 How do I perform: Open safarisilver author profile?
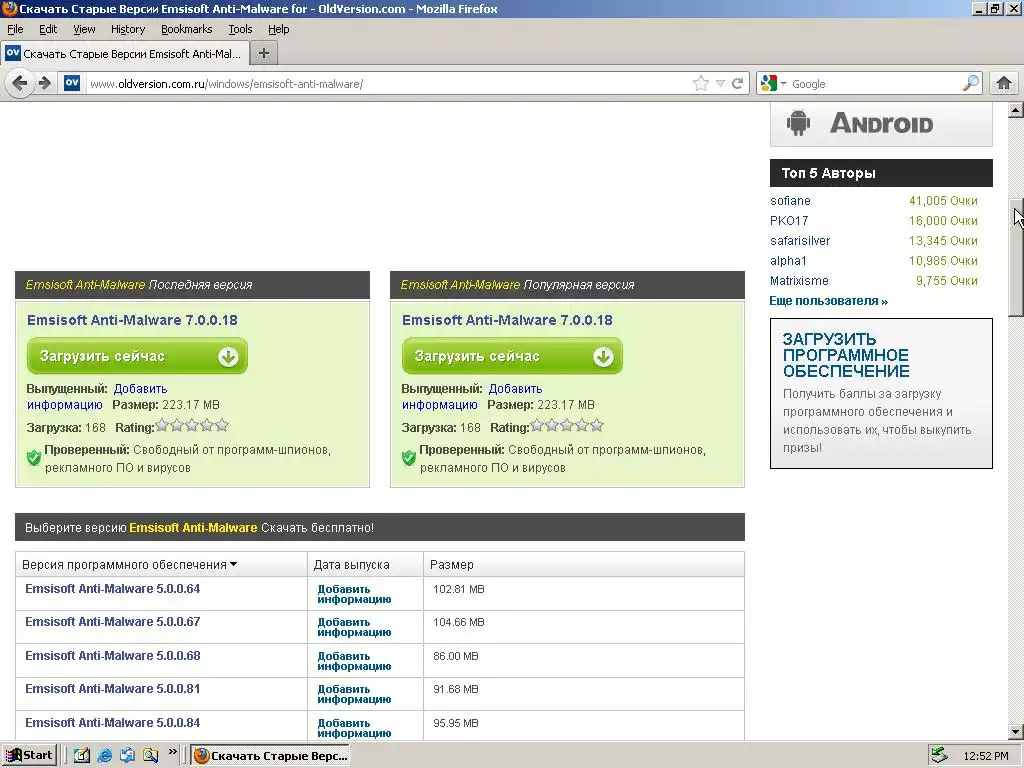pos(800,240)
